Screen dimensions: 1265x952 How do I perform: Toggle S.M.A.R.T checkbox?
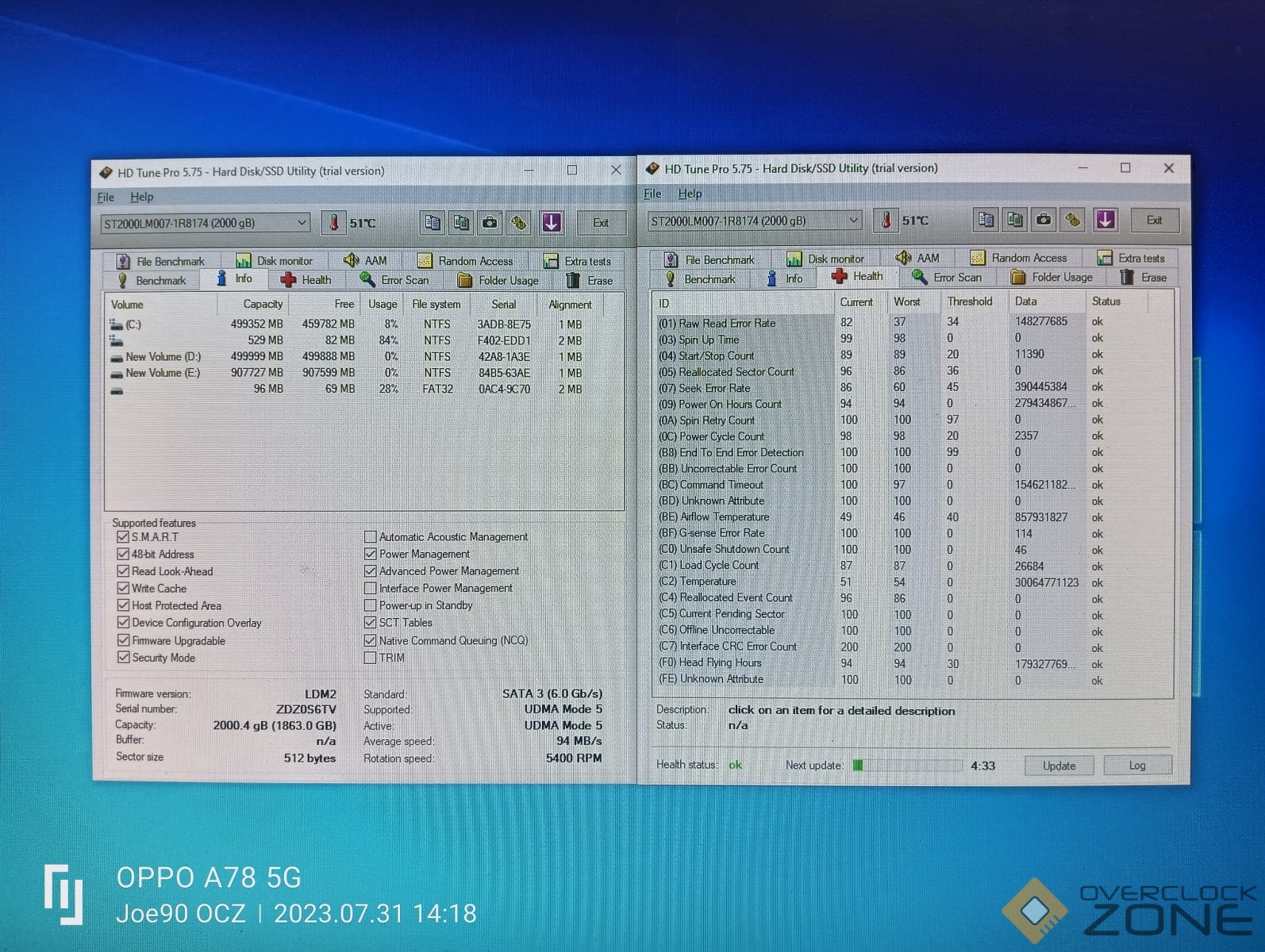pyautogui.click(x=123, y=537)
